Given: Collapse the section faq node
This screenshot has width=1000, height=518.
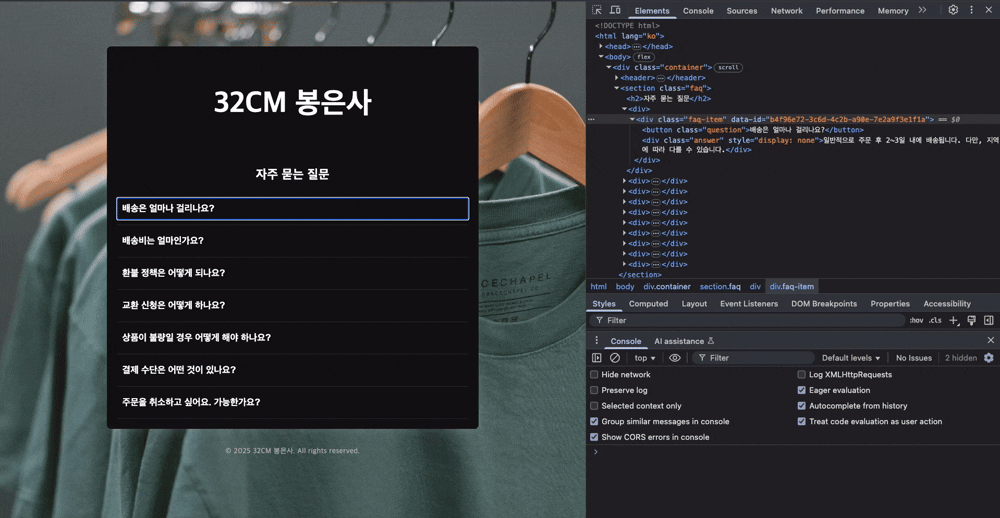Looking at the screenshot, I should point(616,88).
